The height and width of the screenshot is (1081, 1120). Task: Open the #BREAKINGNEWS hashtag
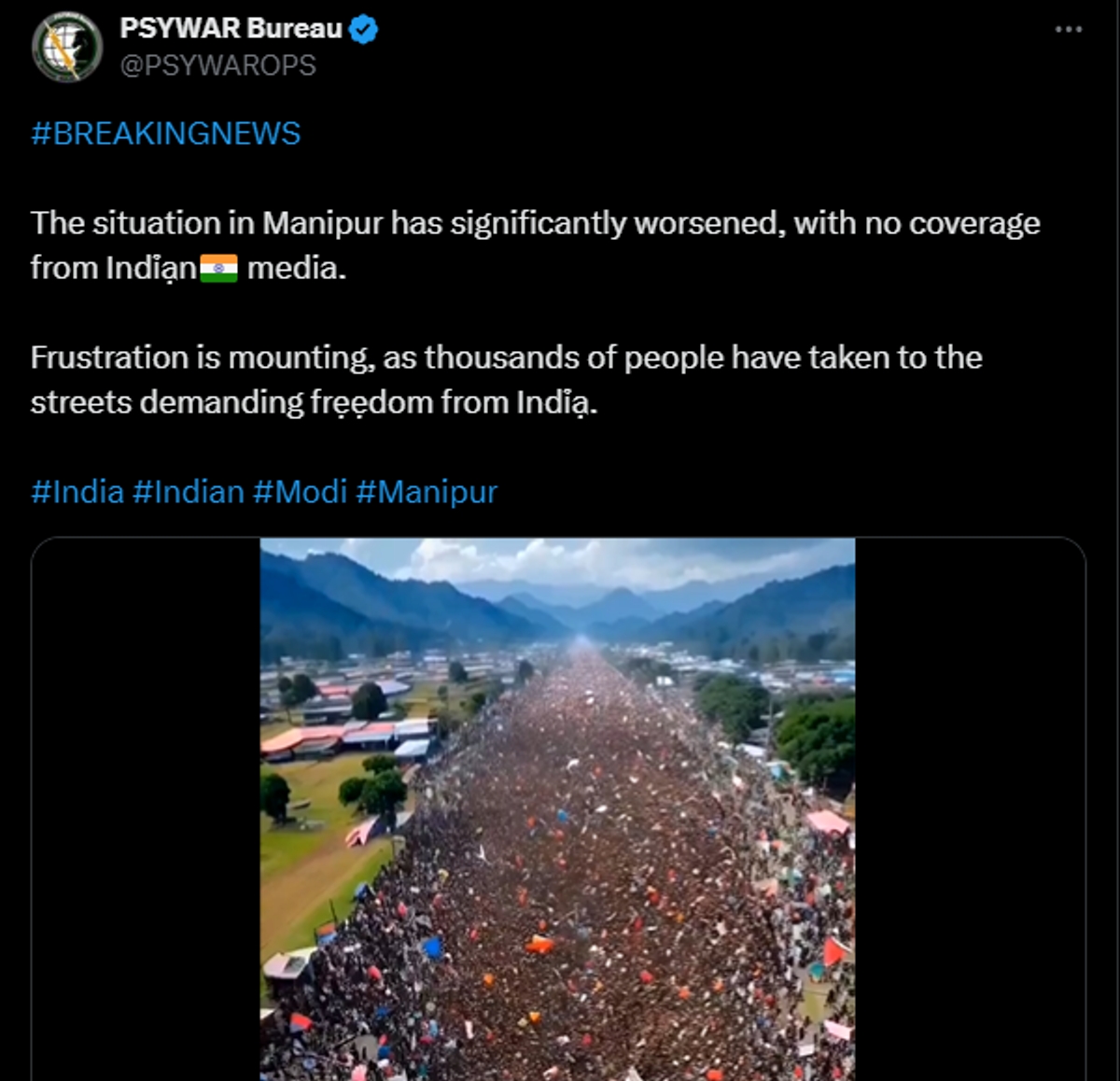[166, 133]
